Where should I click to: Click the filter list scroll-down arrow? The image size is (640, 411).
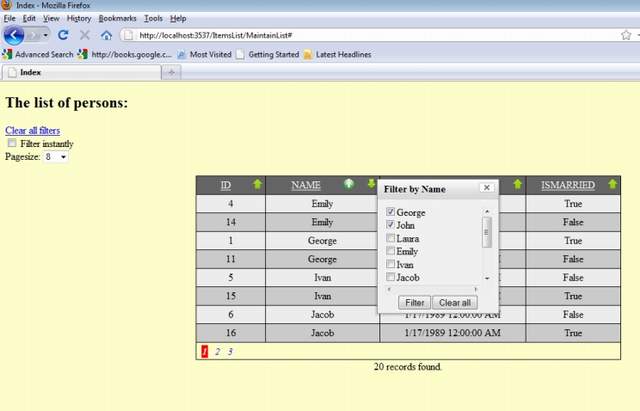coord(487,277)
